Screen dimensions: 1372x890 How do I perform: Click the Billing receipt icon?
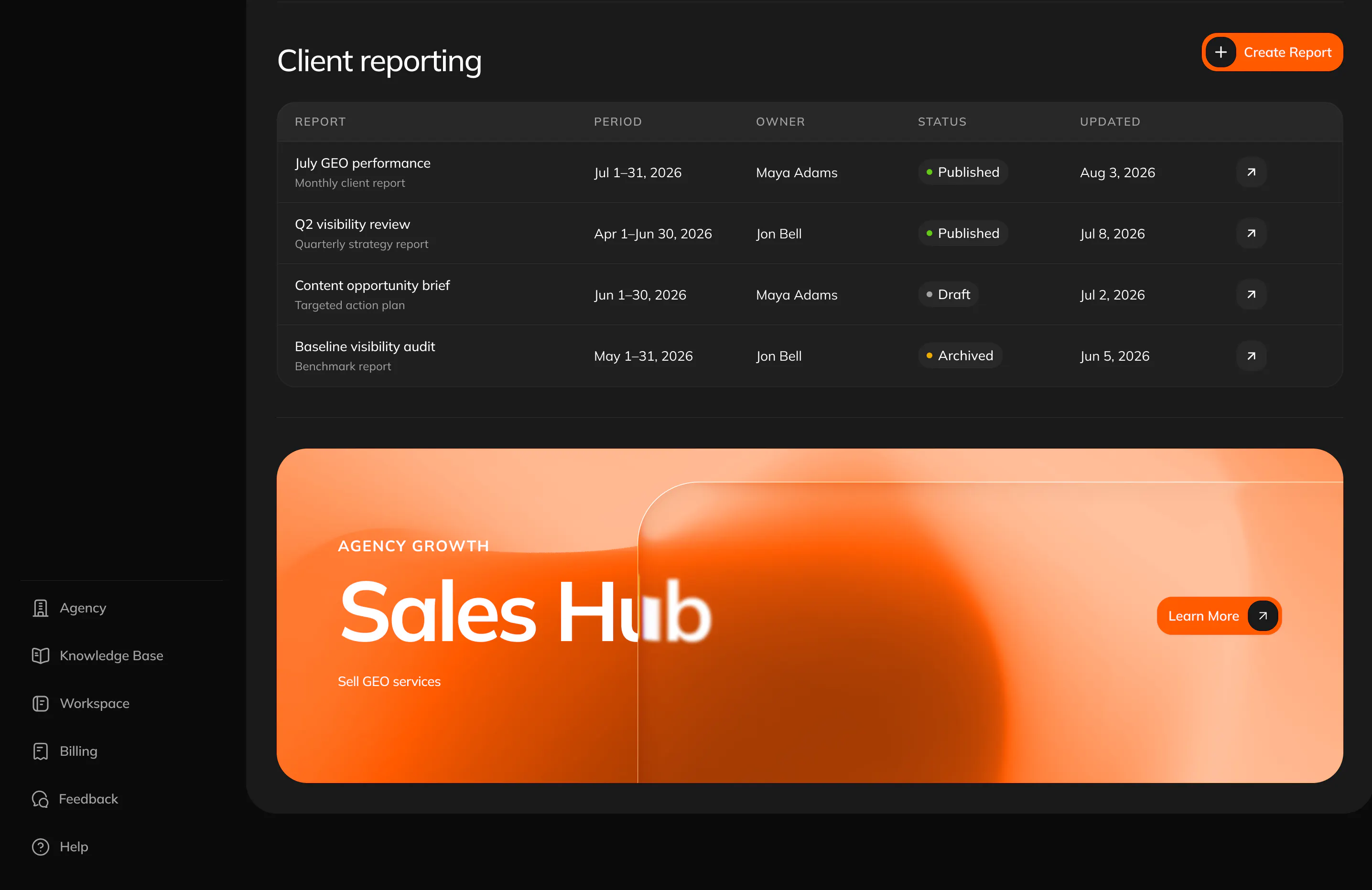pyautogui.click(x=40, y=751)
